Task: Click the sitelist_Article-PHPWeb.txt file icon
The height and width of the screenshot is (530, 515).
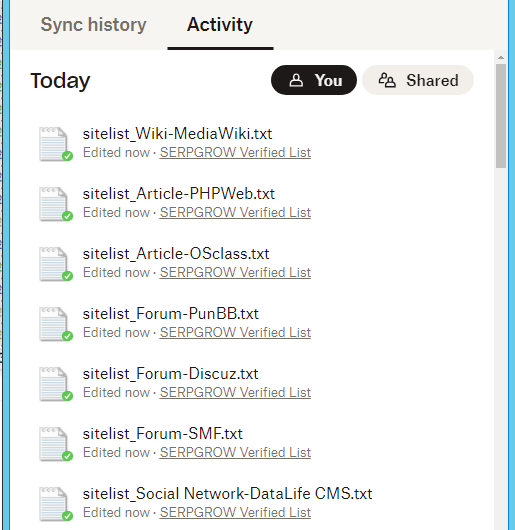Action: tap(53, 204)
